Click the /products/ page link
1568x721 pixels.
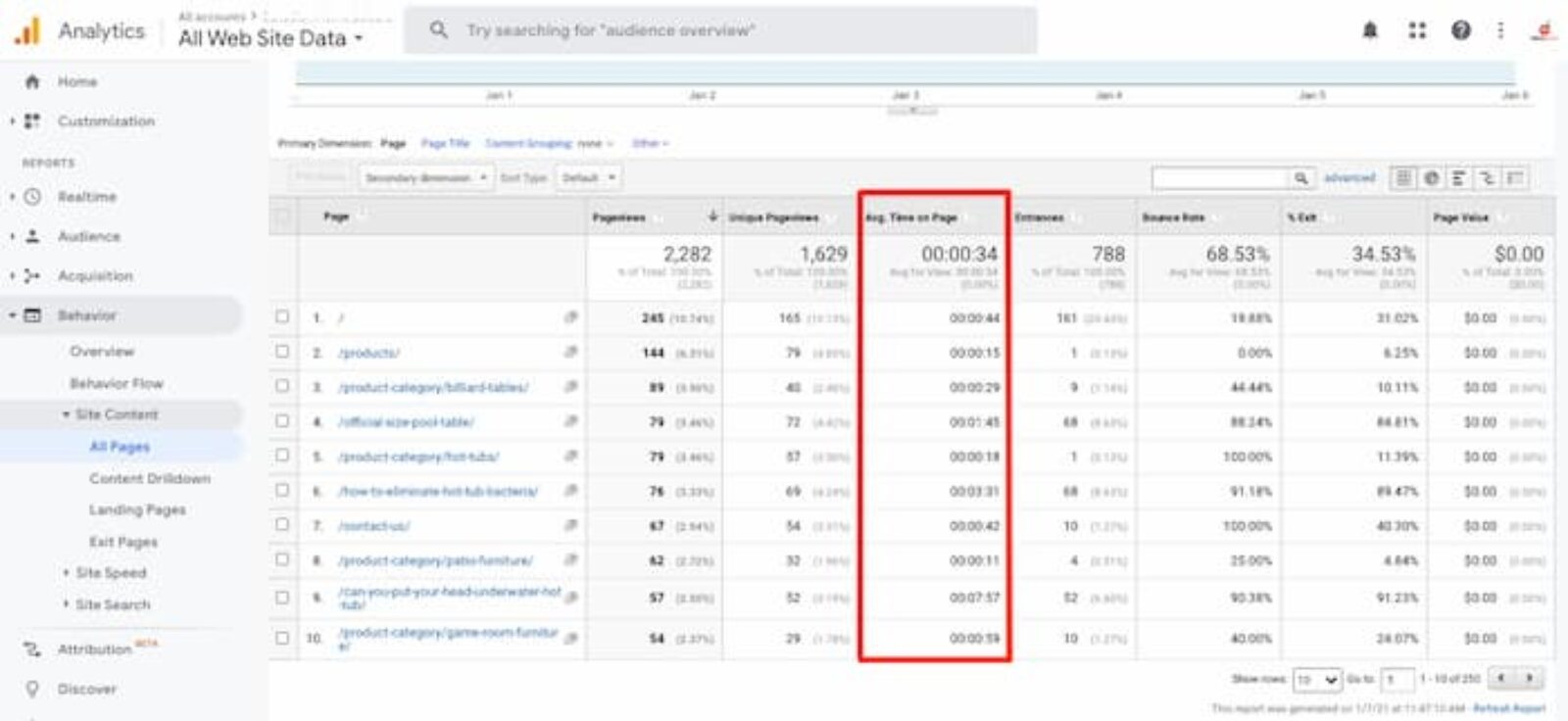click(368, 353)
